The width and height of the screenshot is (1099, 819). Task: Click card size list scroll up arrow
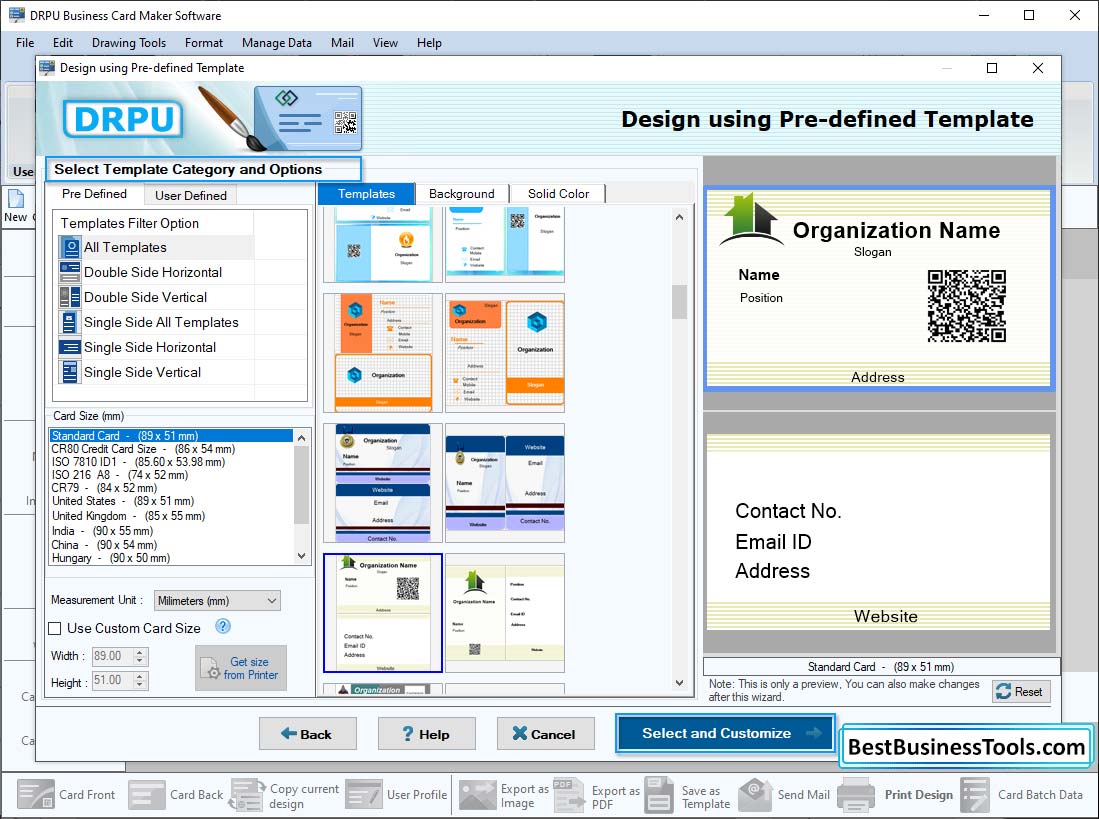click(x=301, y=438)
